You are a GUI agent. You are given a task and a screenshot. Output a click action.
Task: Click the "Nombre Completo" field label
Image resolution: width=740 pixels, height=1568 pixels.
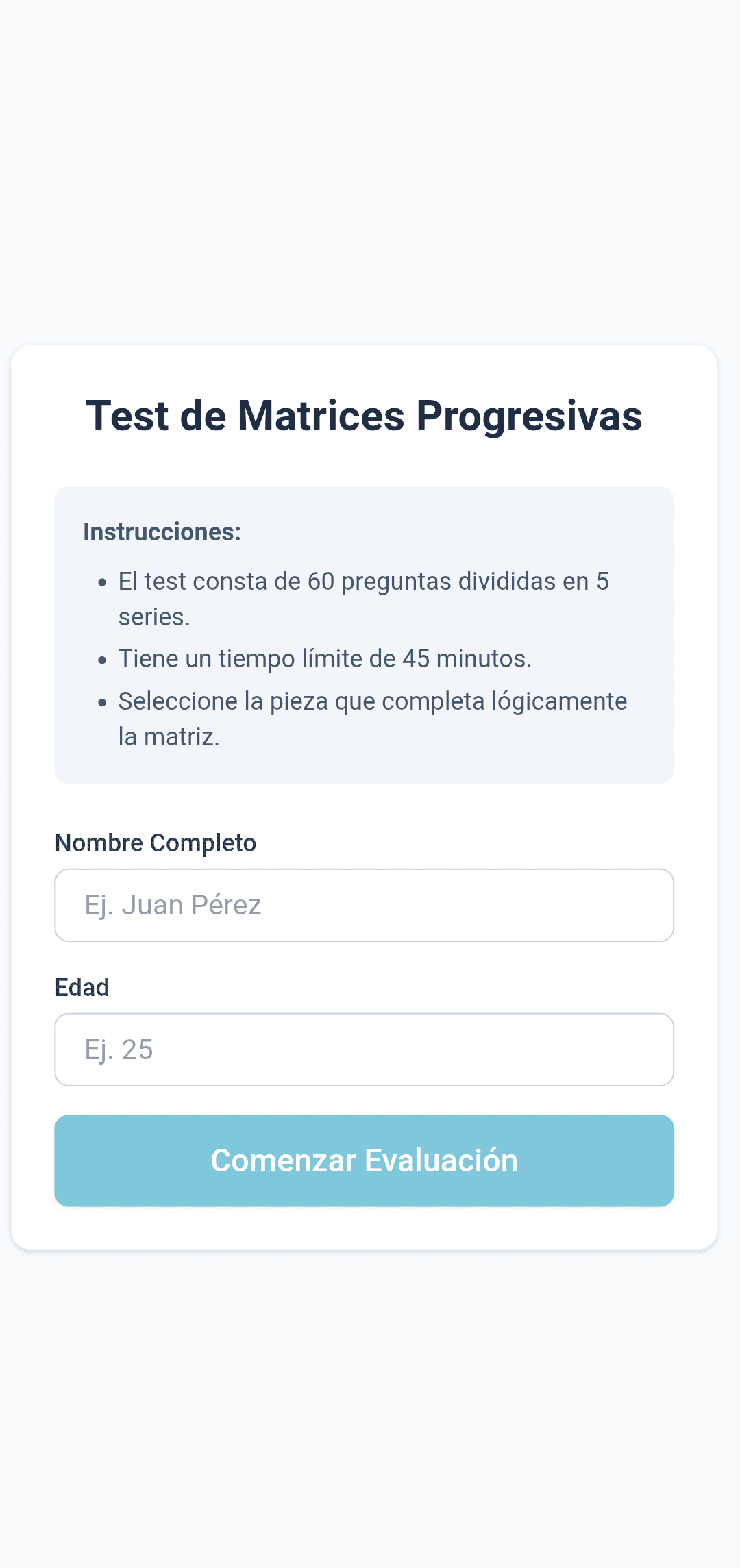pos(156,843)
